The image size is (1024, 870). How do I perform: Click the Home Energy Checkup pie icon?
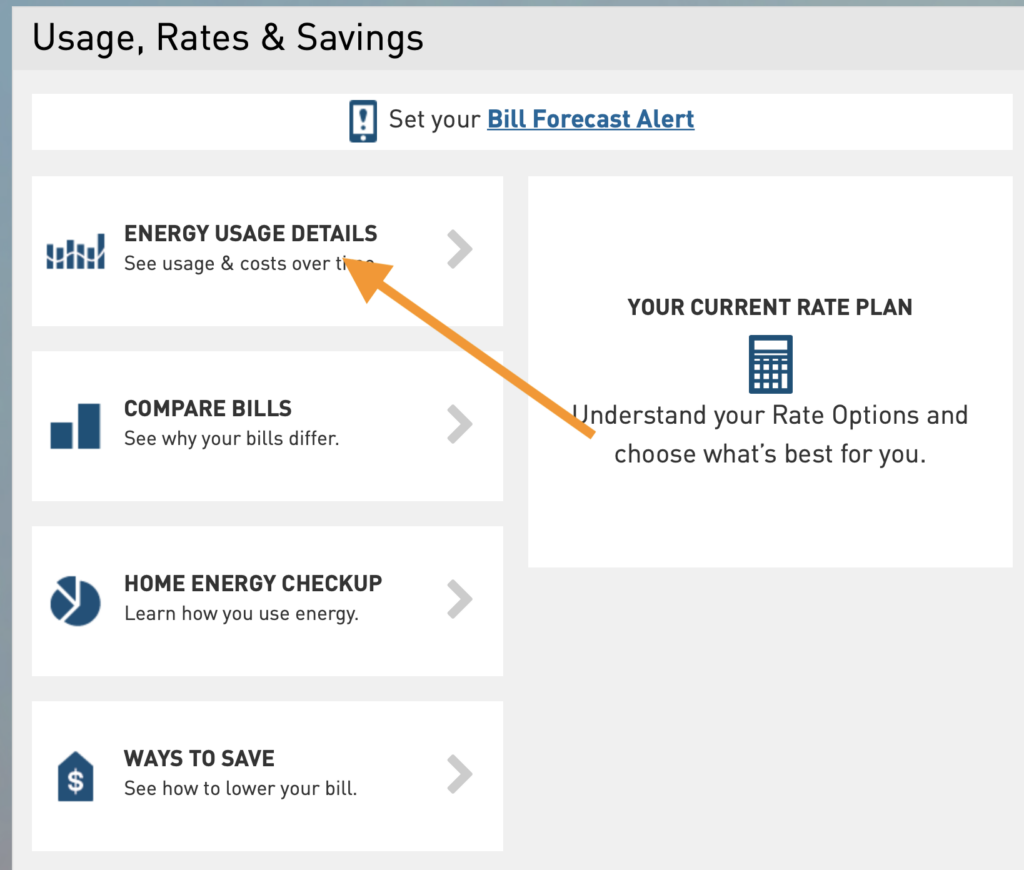point(75,600)
